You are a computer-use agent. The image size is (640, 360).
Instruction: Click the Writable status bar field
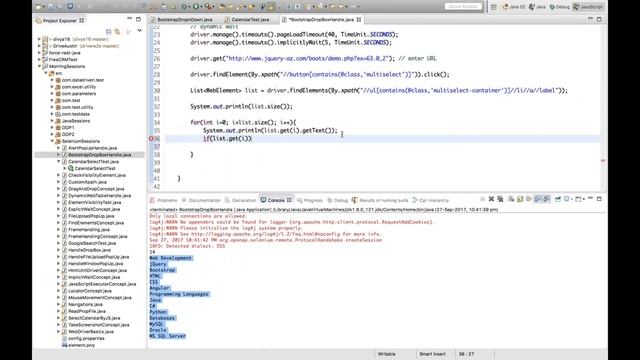[387, 354]
